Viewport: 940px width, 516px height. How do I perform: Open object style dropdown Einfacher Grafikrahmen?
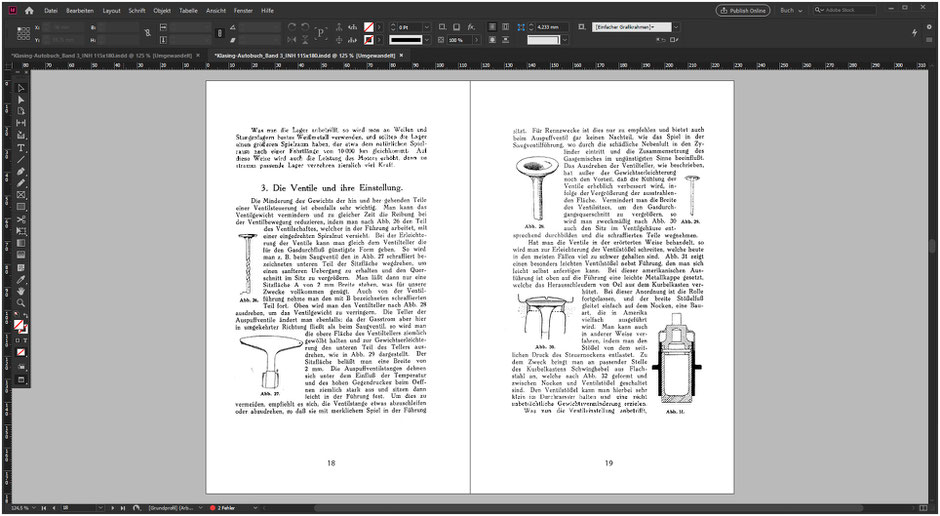pos(676,27)
